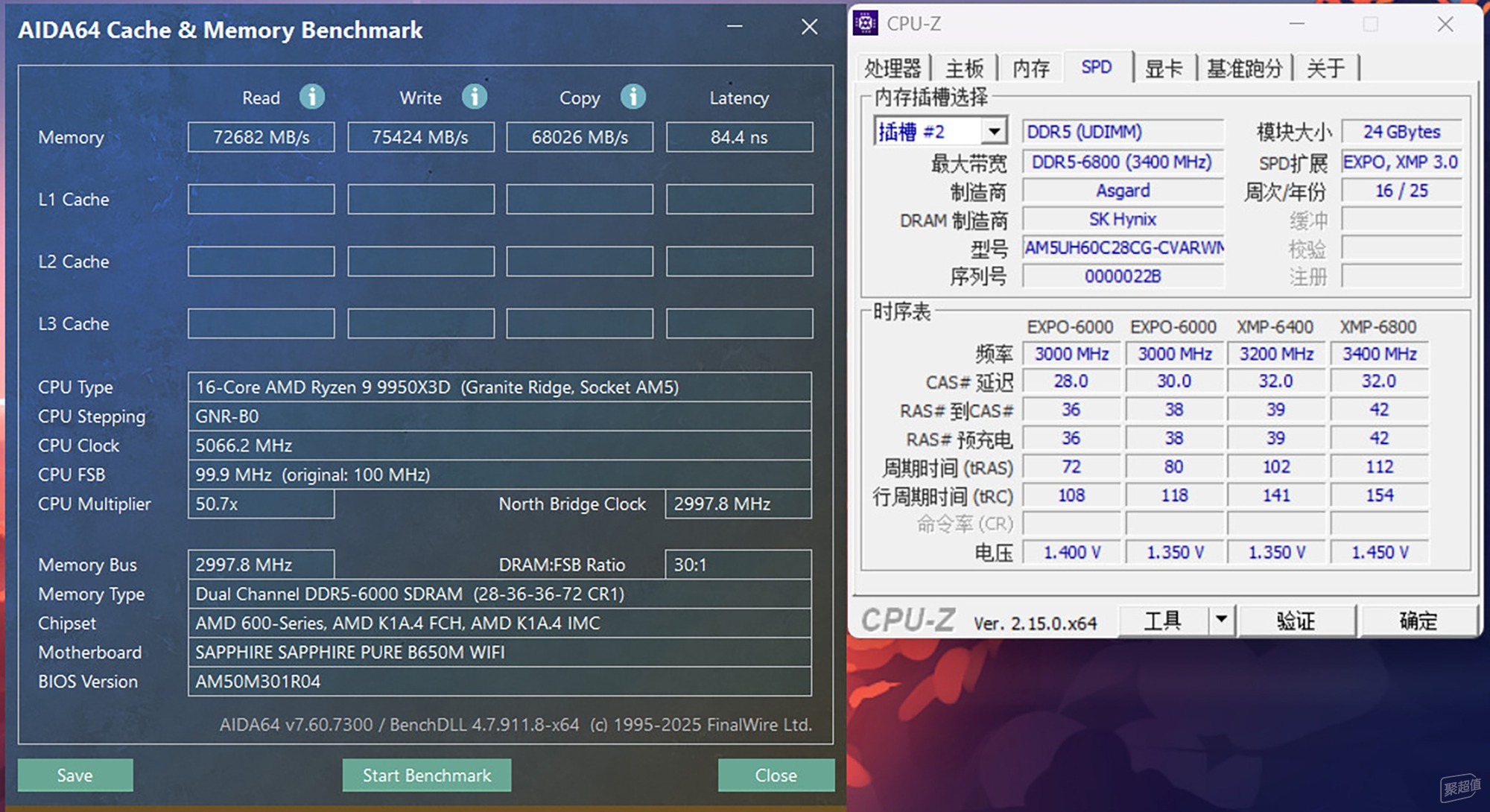Switch to the 基准跑分 tab

[x=1244, y=69]
